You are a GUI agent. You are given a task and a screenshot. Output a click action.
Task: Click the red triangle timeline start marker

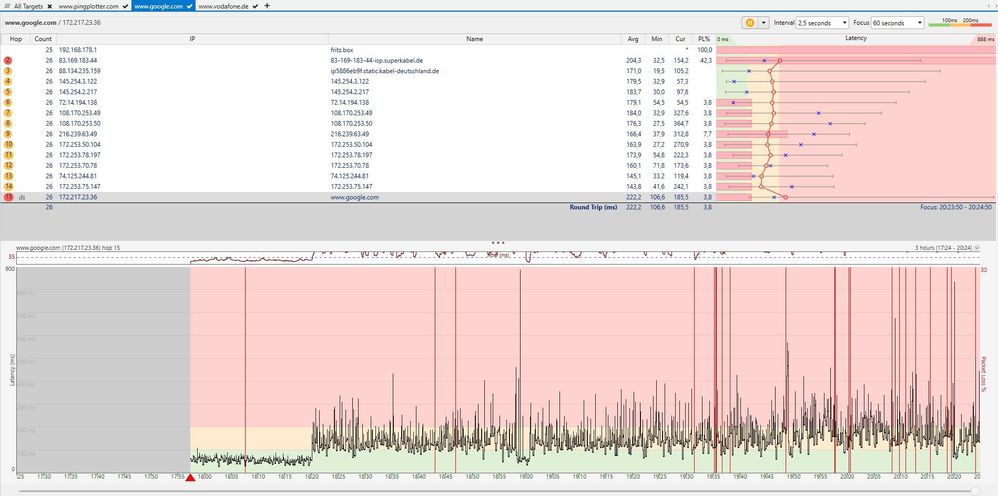(x=190, y=478)
